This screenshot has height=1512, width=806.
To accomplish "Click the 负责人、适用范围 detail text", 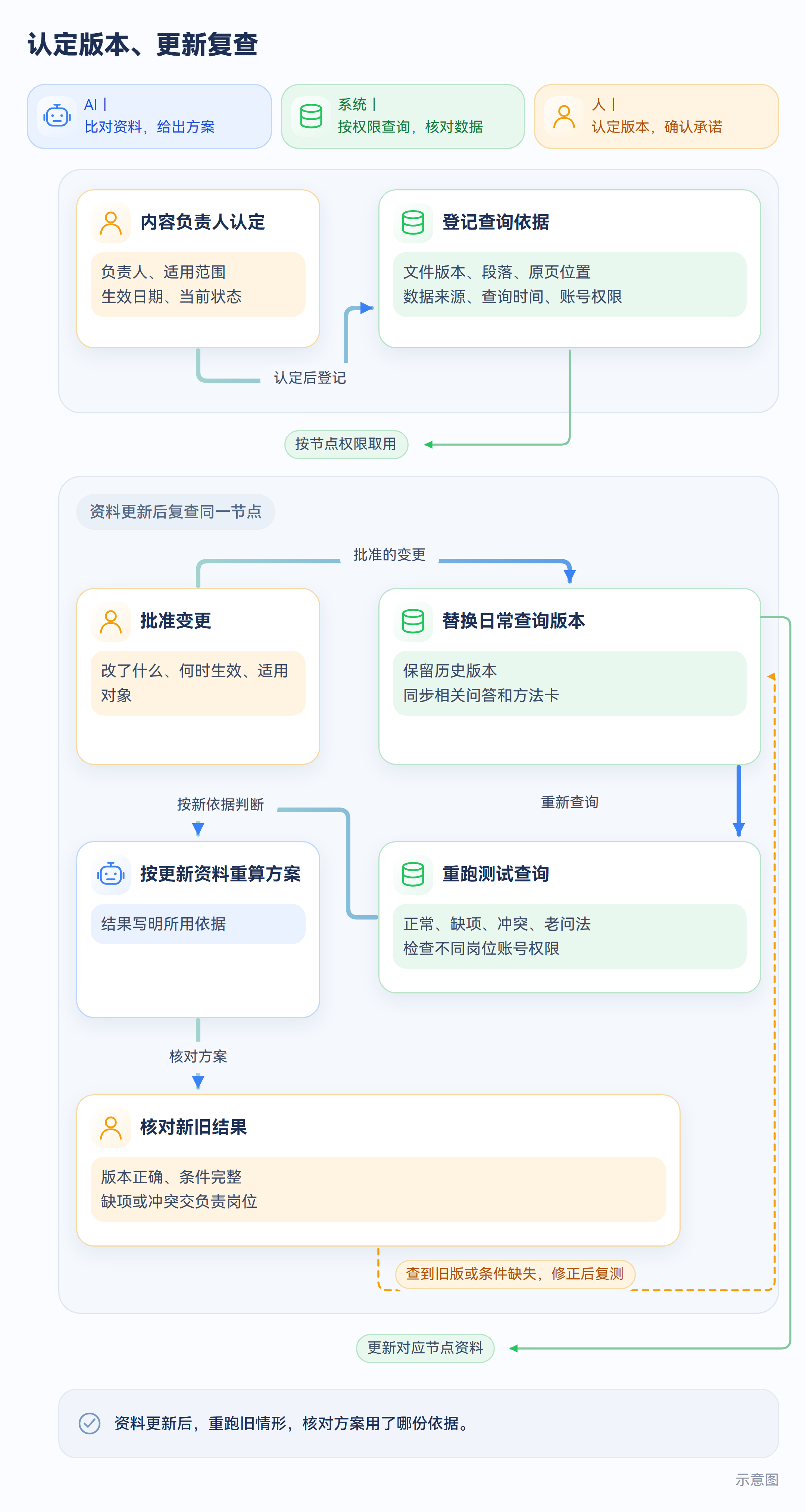I will tap(163, 273).
